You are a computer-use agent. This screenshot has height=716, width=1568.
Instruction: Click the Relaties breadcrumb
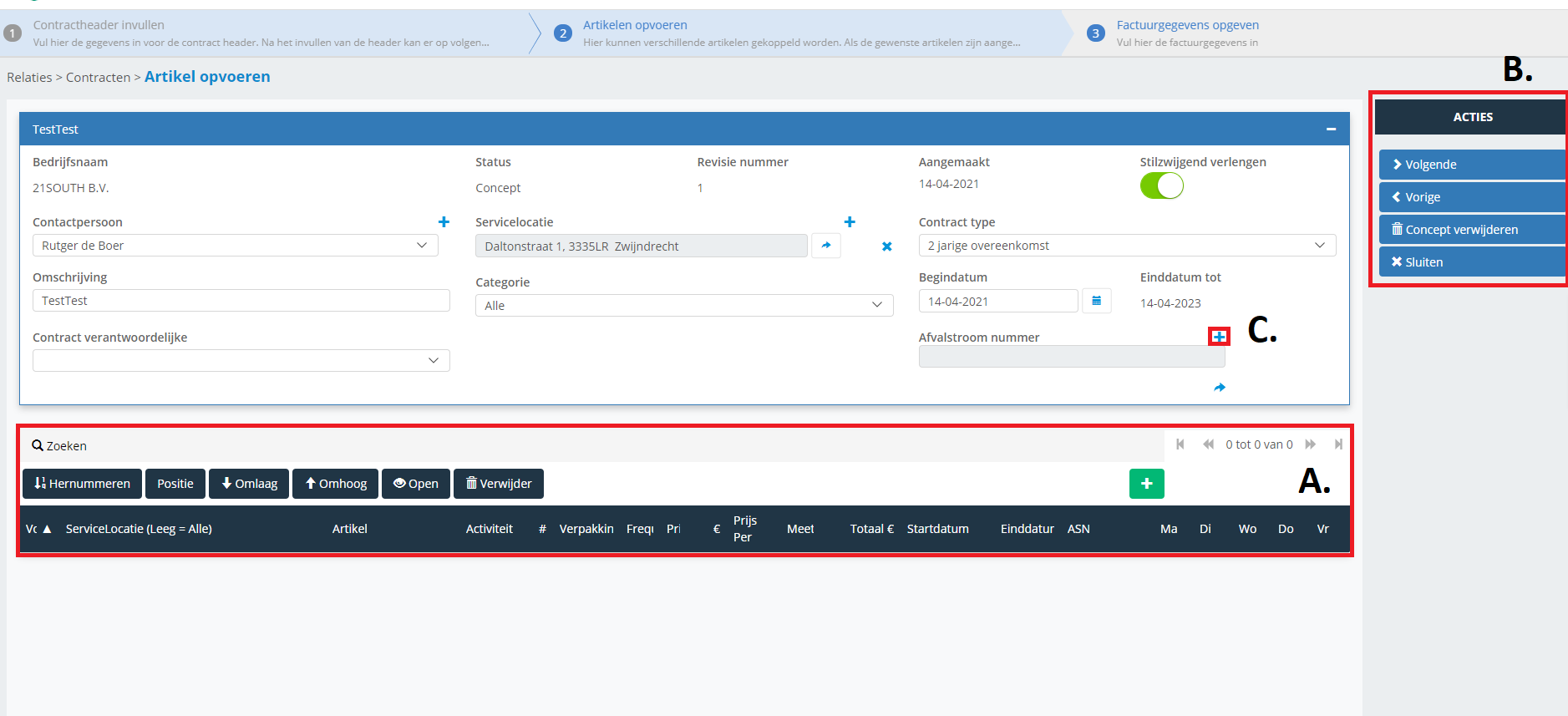click(29, 78)
